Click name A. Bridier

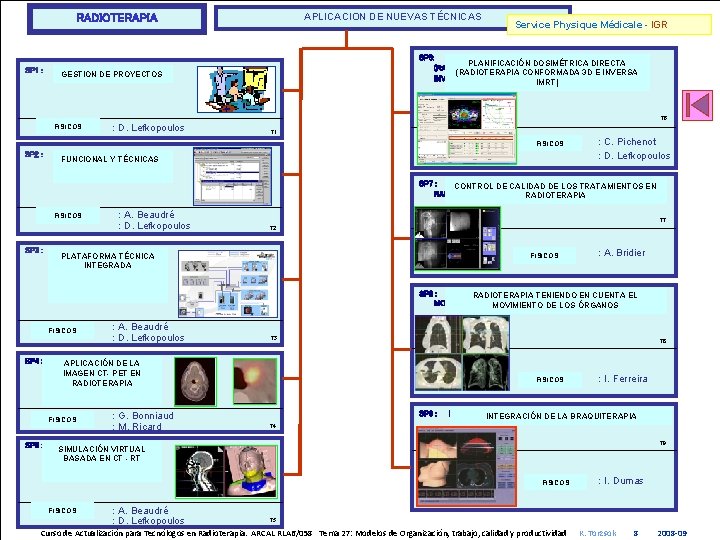(624, 253)
